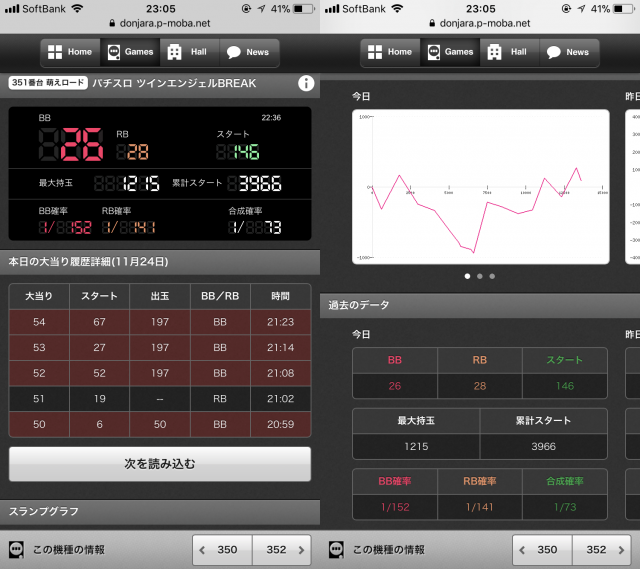Viewport: 640px width, 569px height.
Task: Tap この機種の情報 icon in right bottom bar
Action: point(337,550)
